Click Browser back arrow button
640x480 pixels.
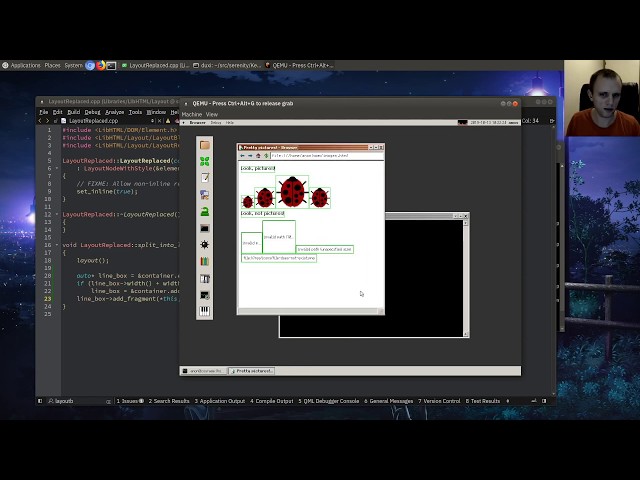(x=242, y=156)
